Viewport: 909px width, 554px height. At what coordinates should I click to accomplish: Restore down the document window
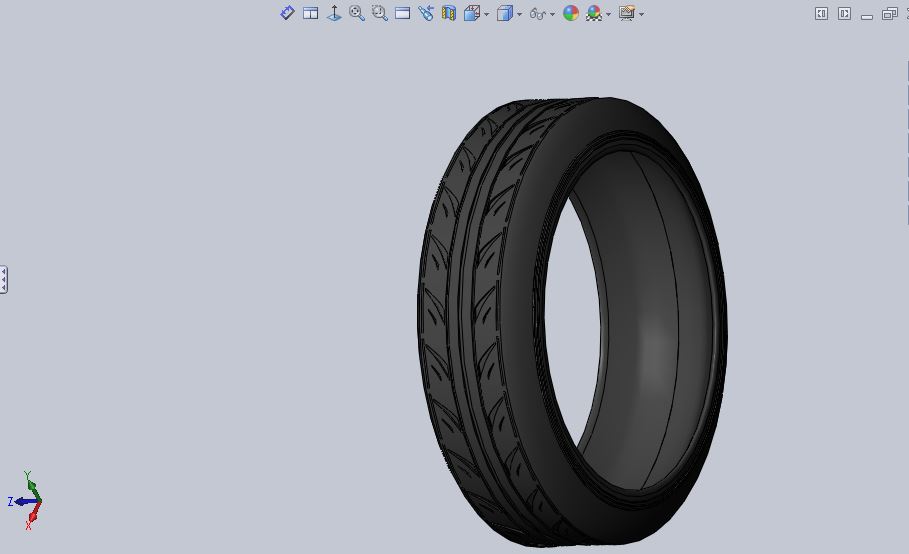point(889,13)
